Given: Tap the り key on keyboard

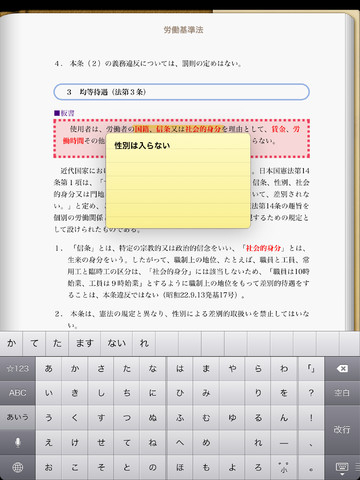Looking at the screenshot, I should coord(258,393).
